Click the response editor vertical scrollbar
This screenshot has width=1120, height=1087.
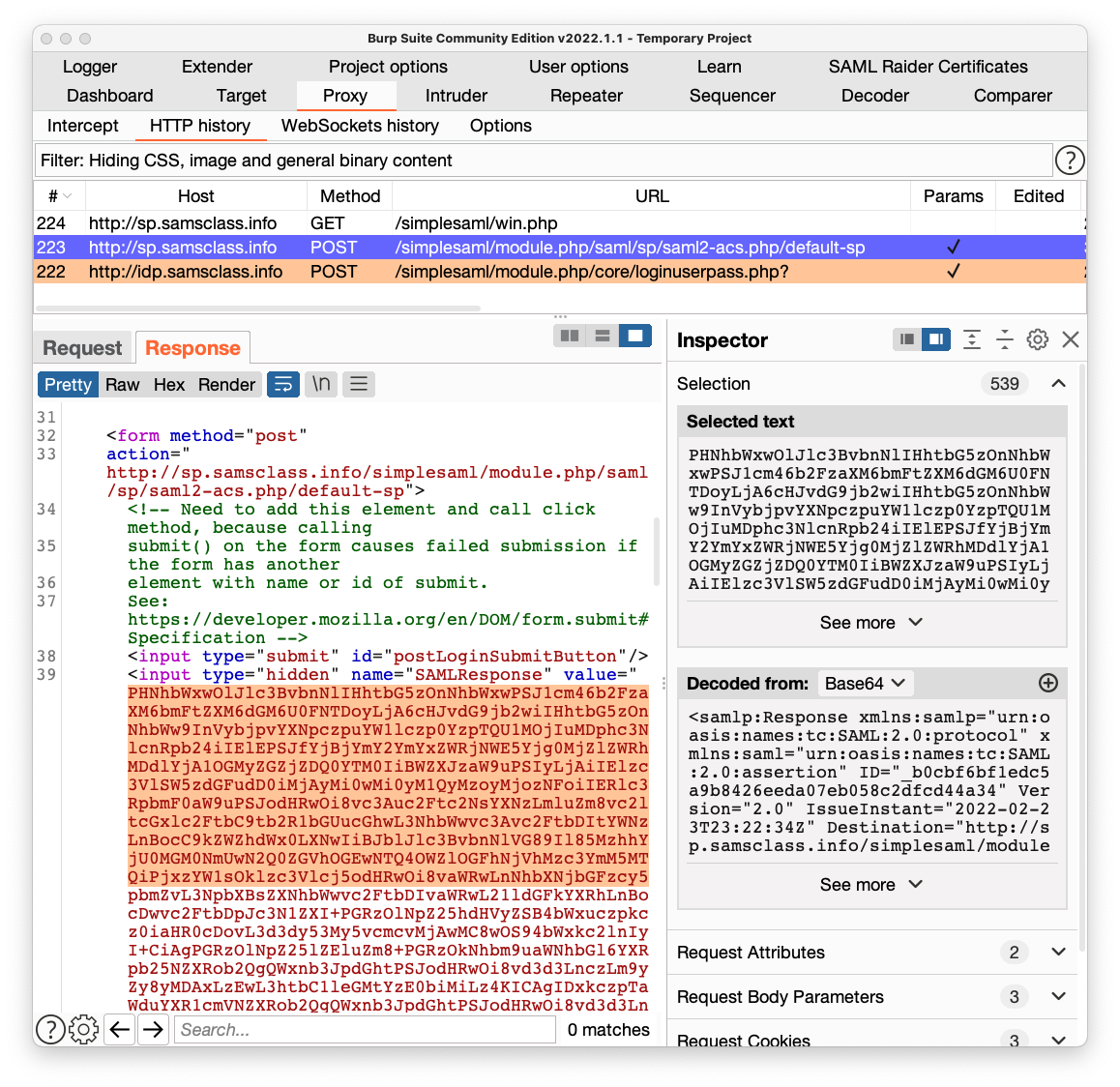coord(656,550)
